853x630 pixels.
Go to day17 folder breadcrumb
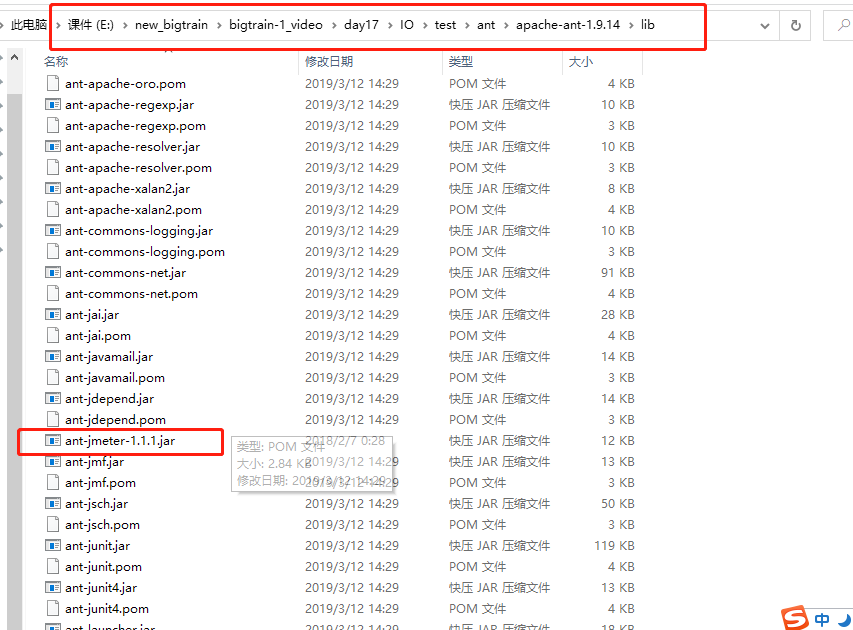coord(361,25)
